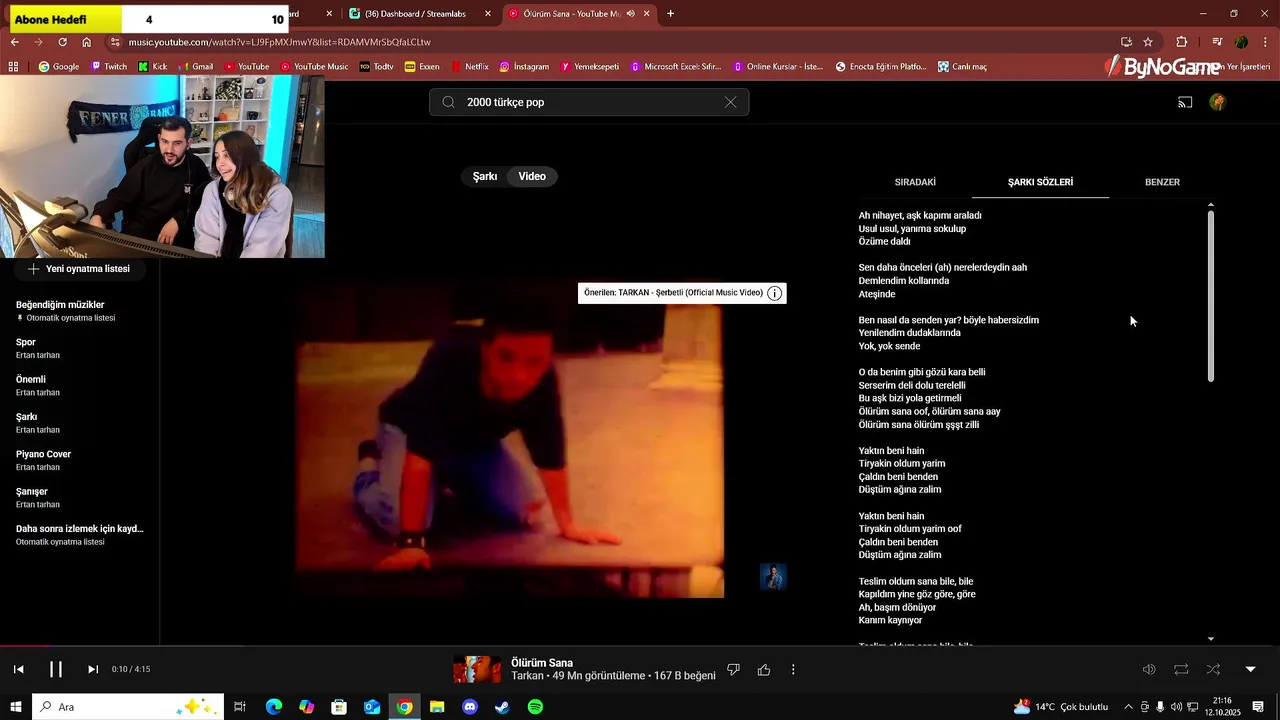This screenshot has width=1280, height=720.
Task: Click the album thumbnail in player bar
Action: [x=477, y=669]
